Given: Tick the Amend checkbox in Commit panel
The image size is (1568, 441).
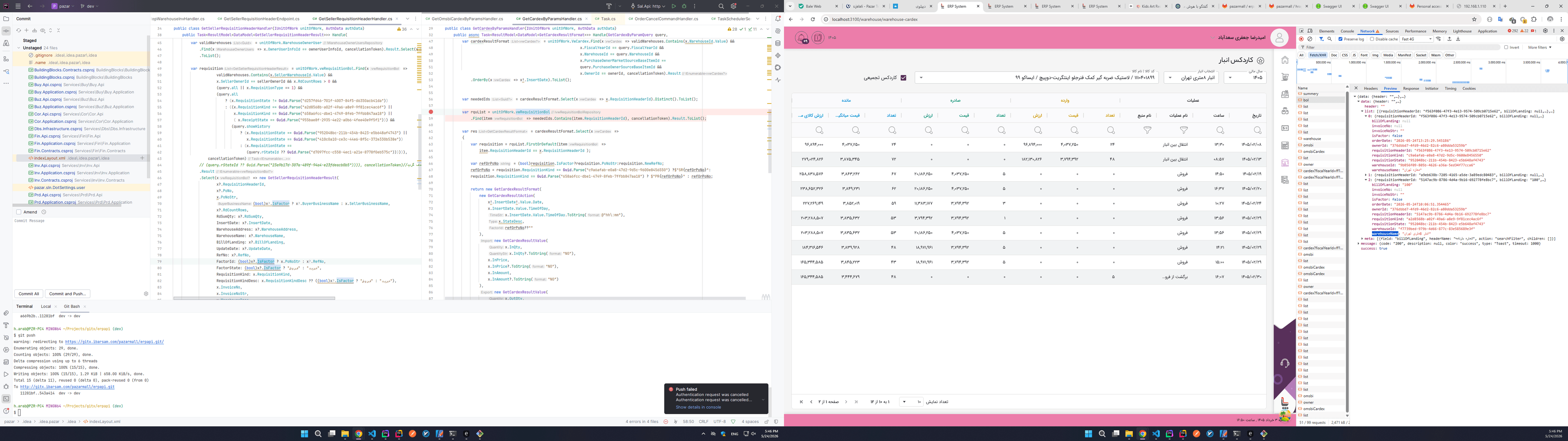Looking at the screenshot, I should click(x=18, y=212).
